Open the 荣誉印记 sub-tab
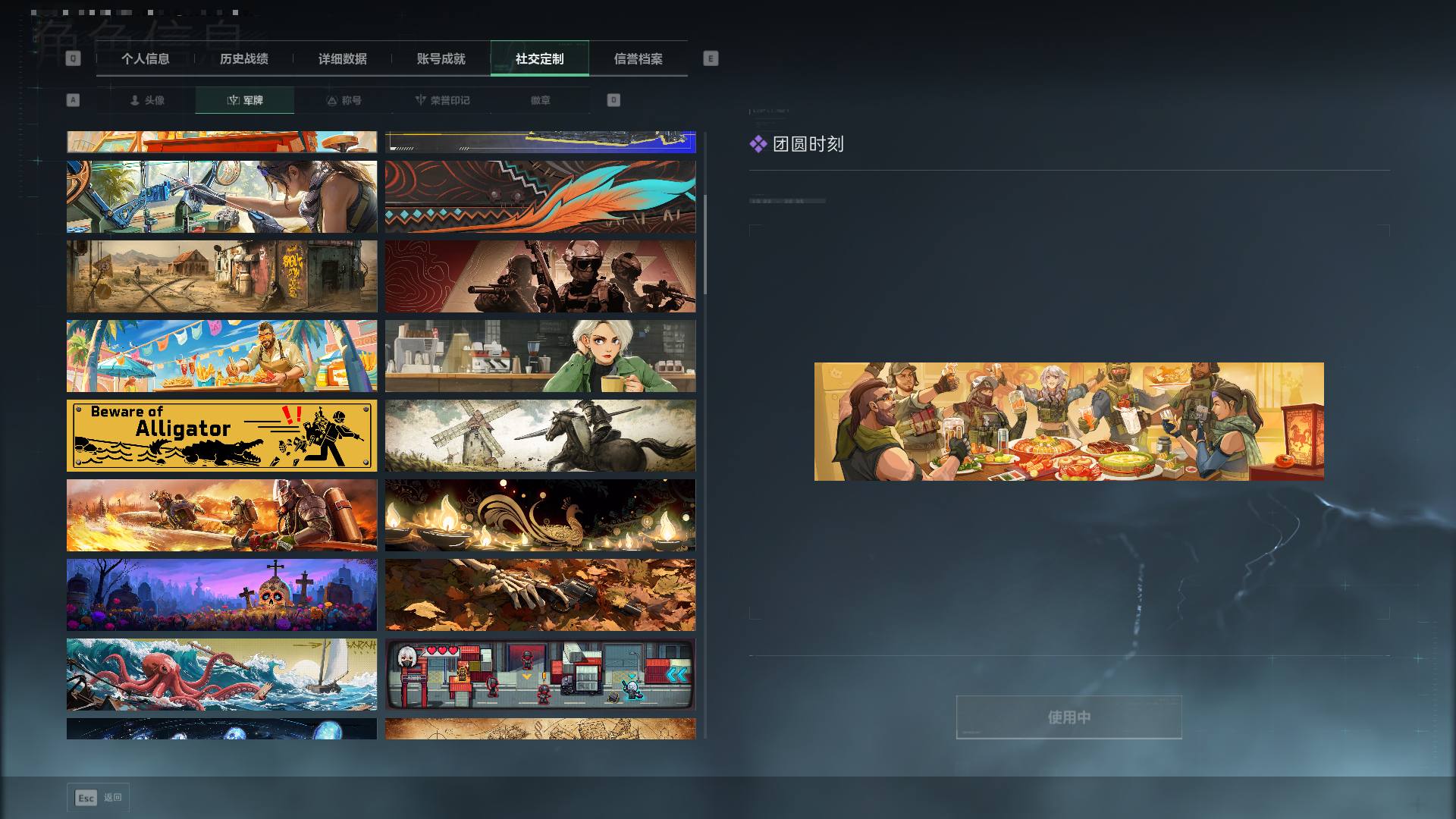The width and height of the screenshot is (1456, 819). click(x=442, y=100)
